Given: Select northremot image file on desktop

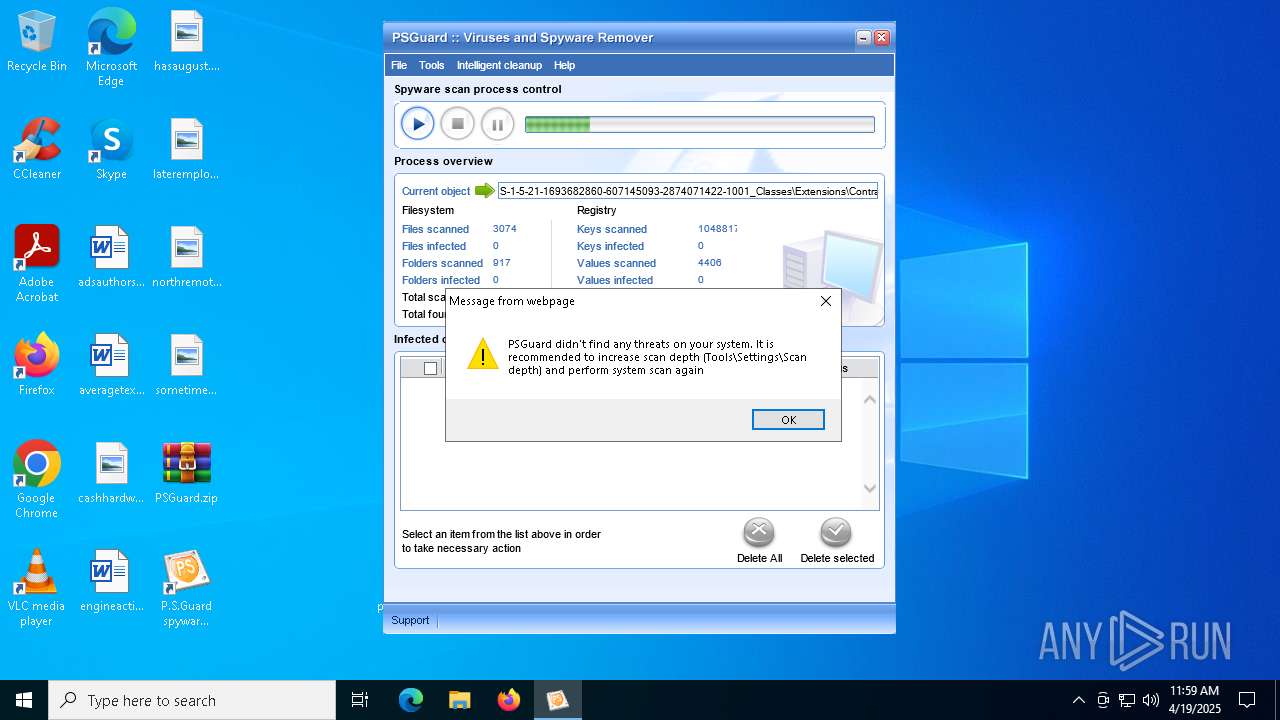Looking at the screenshot, I should point(187,258).
